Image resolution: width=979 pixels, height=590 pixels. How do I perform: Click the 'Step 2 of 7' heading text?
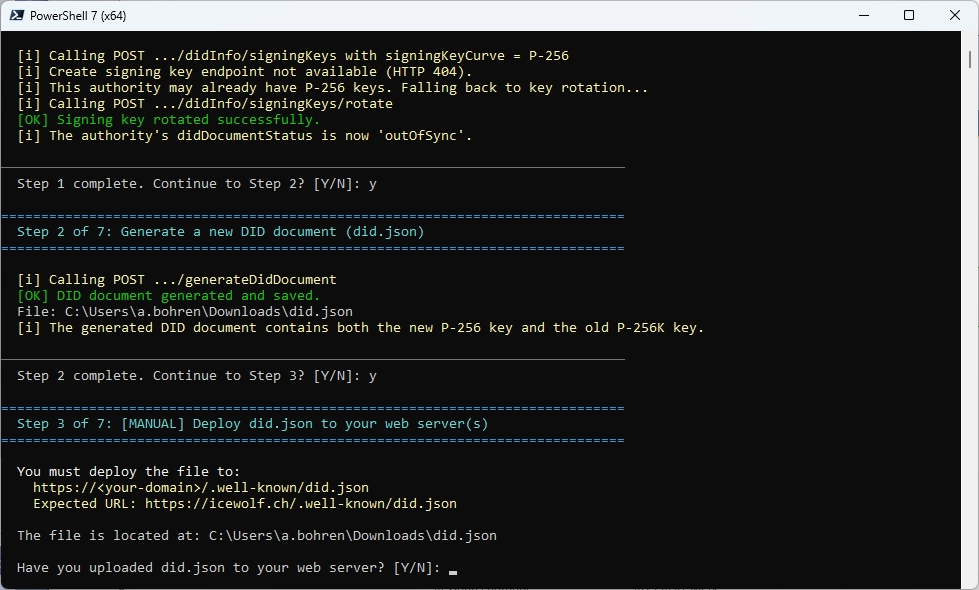click(x=220, y=232)
